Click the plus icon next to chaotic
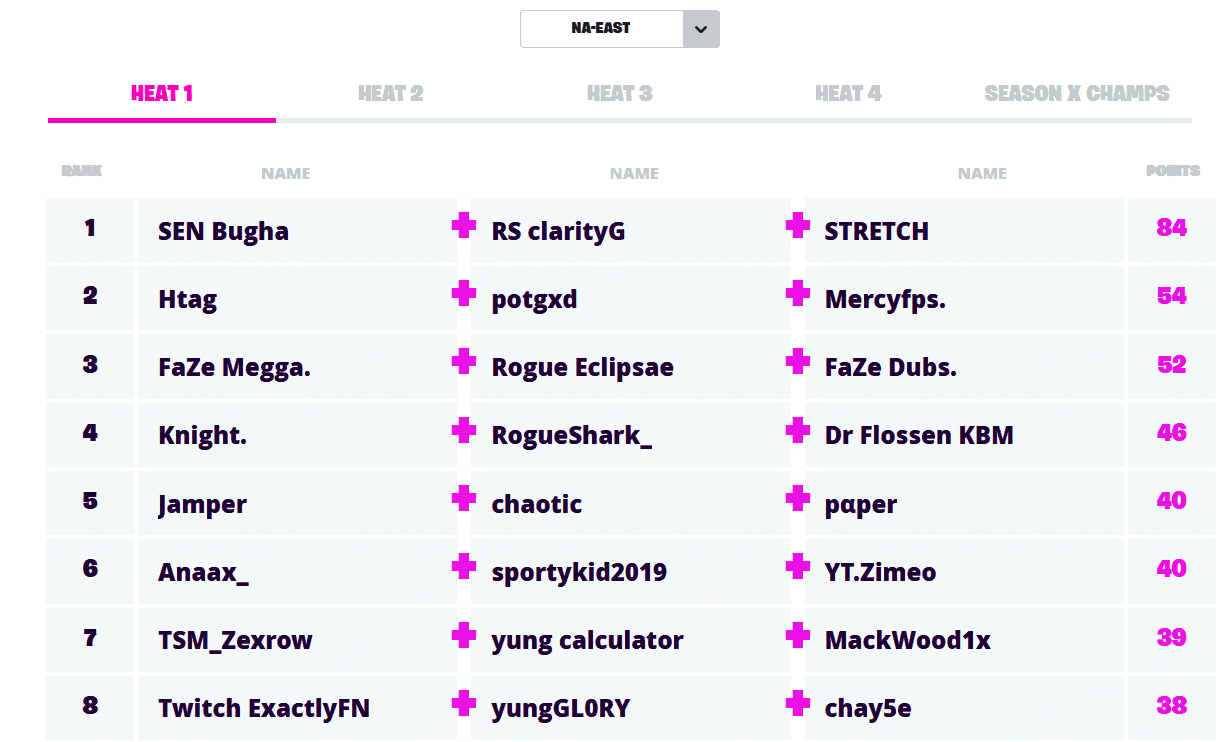Viewport: 1230px width, 742px height. [x=463, y=501]
